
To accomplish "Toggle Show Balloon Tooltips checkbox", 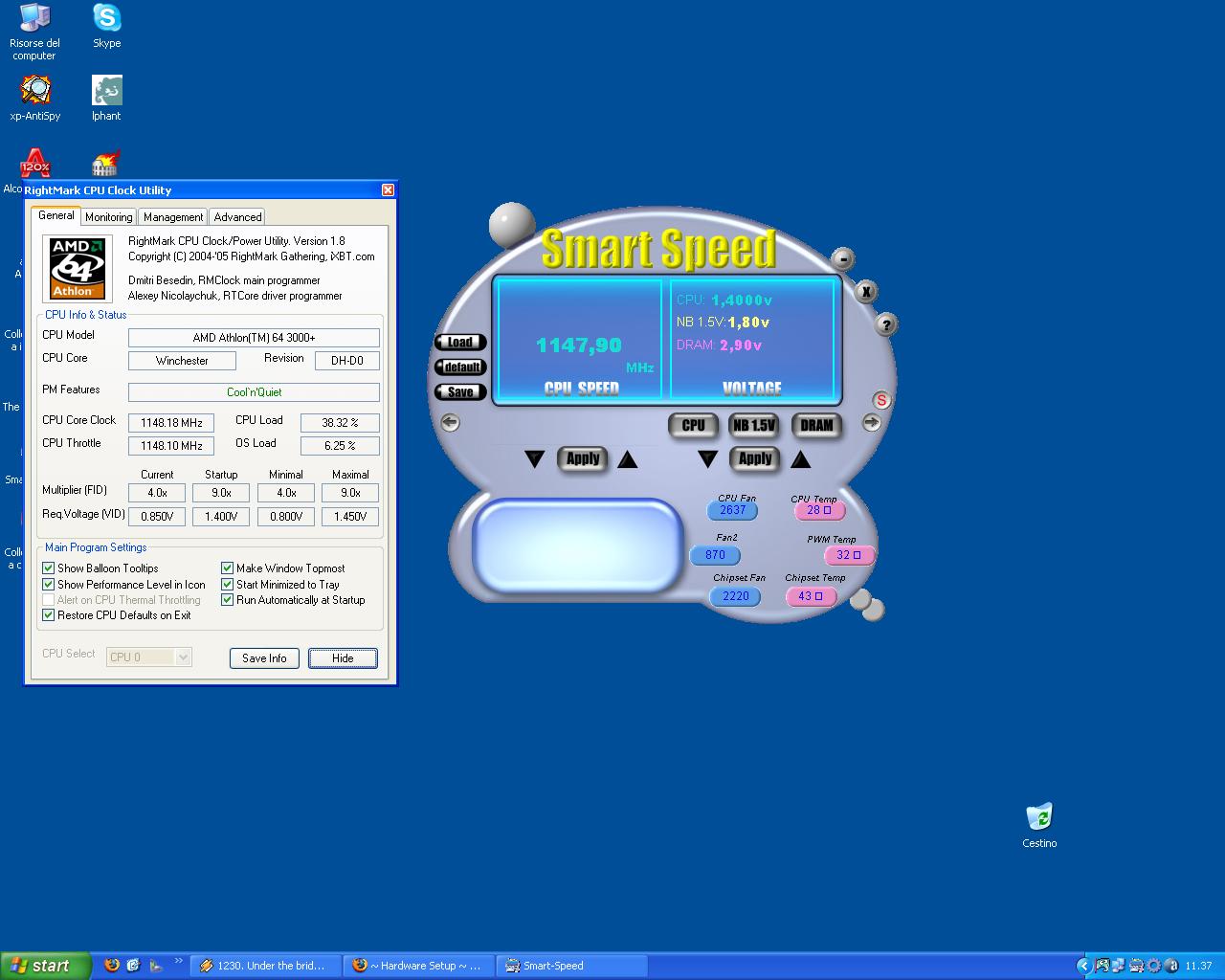I will [49, 568].
